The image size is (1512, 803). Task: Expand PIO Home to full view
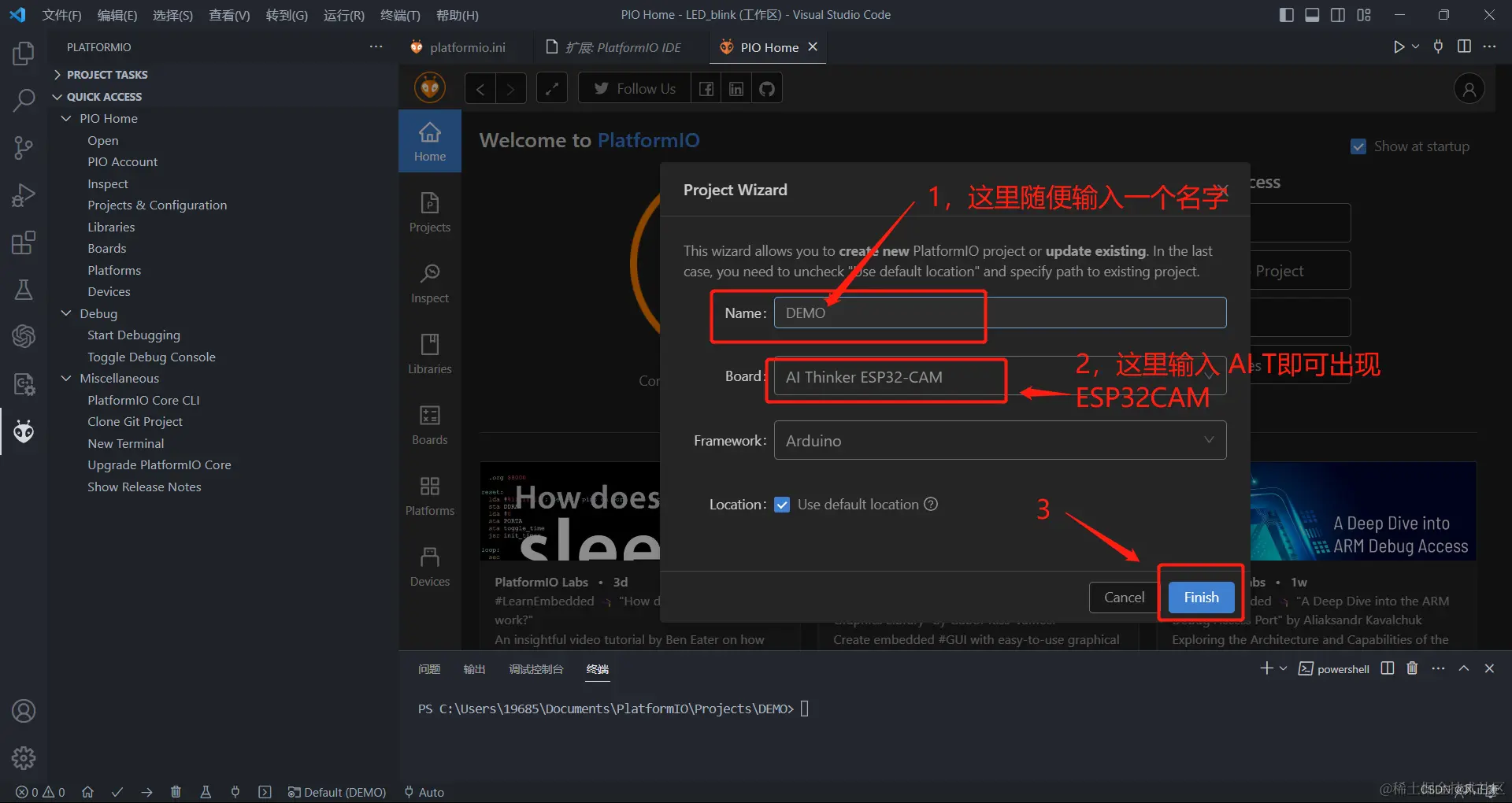pos(552,89)
